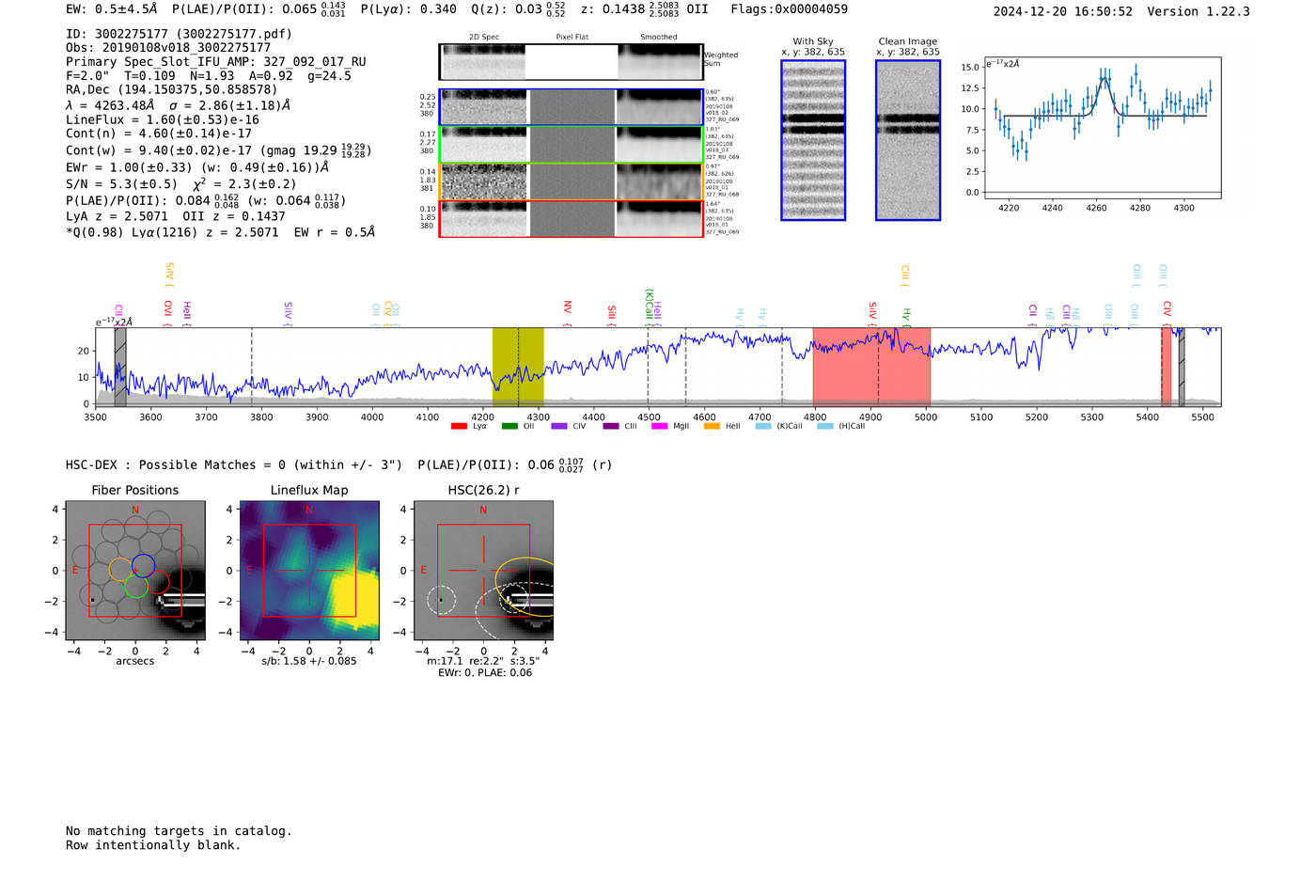1316x896 pixels.
Task: Click the EWr = 1.00(±0.33) line
Action: click(x=197, y=167)
